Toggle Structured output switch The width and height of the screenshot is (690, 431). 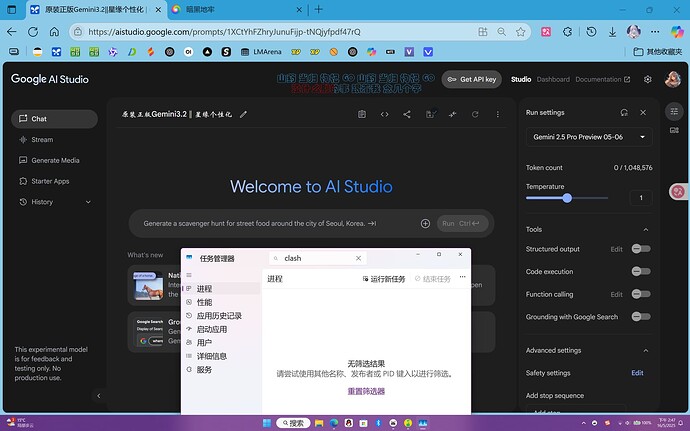(x=641, y=249)
